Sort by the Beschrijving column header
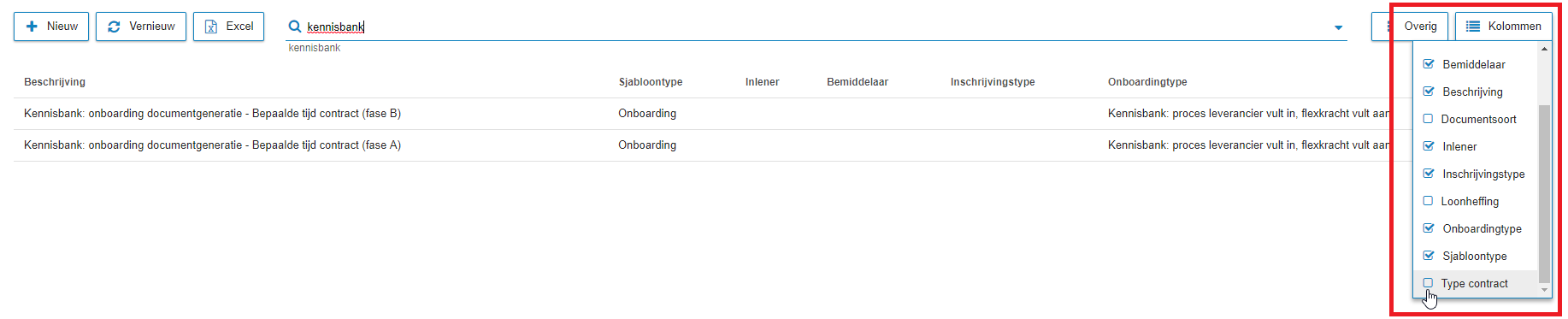 pos(55,82)
